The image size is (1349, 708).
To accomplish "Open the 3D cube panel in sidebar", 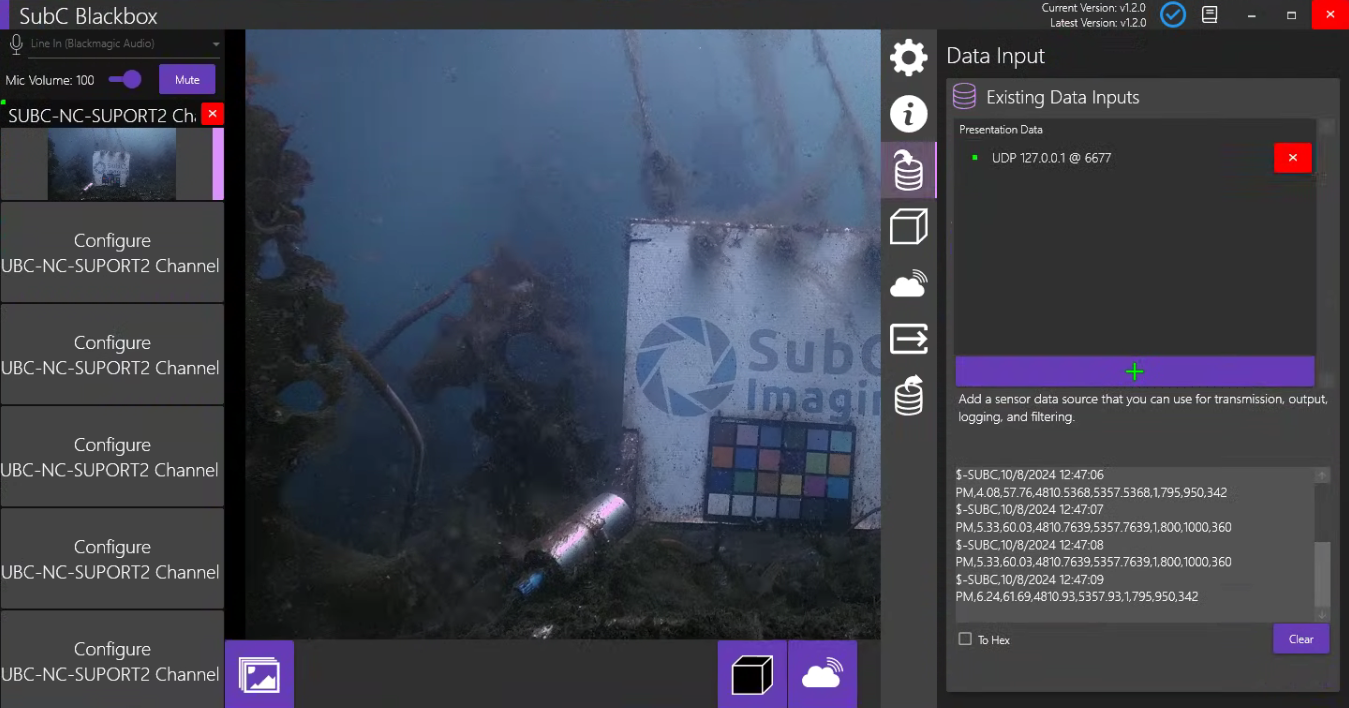I will [x=908, y=228].
